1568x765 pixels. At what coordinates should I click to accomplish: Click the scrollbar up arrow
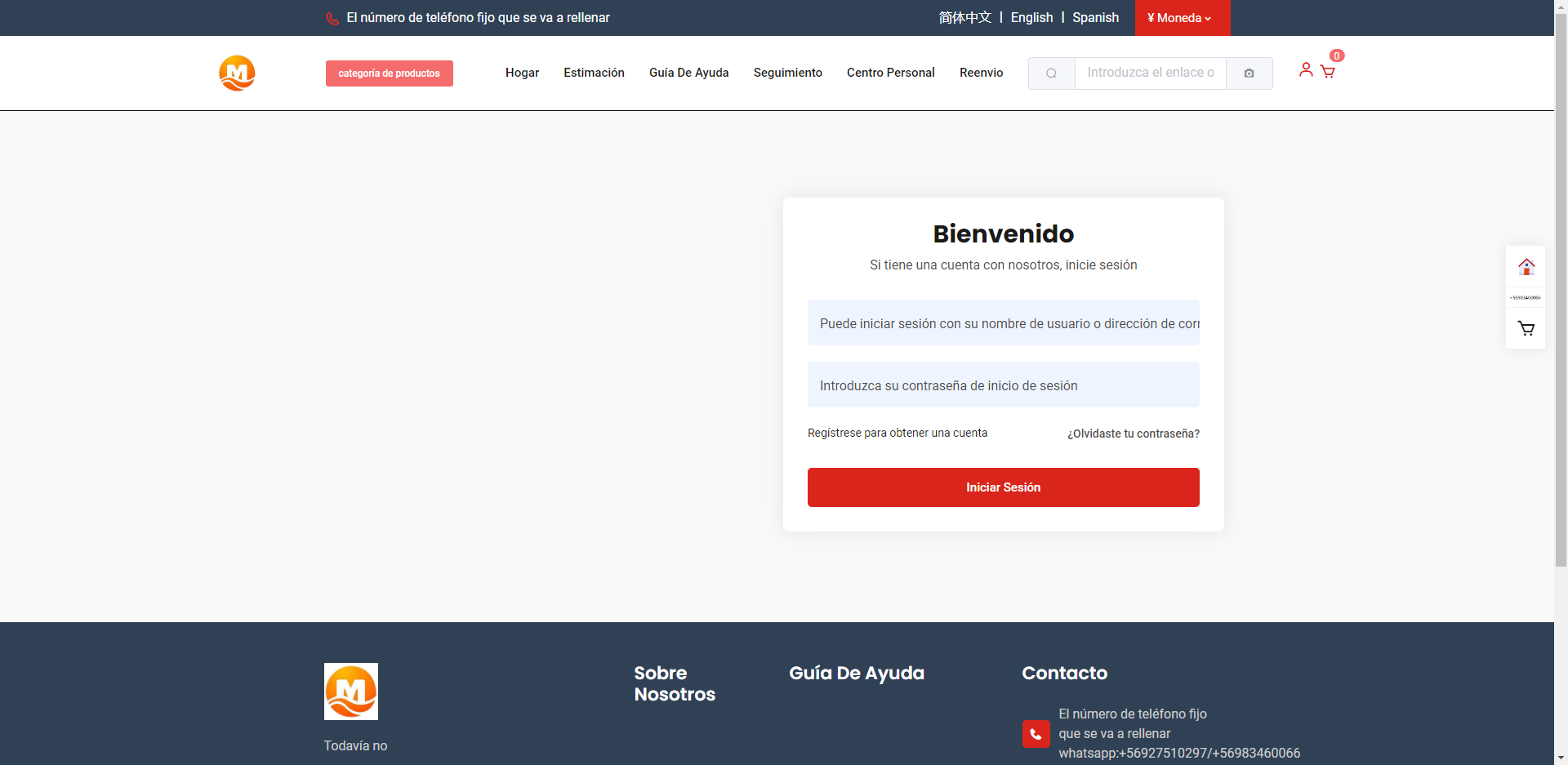pos(1561,7)
